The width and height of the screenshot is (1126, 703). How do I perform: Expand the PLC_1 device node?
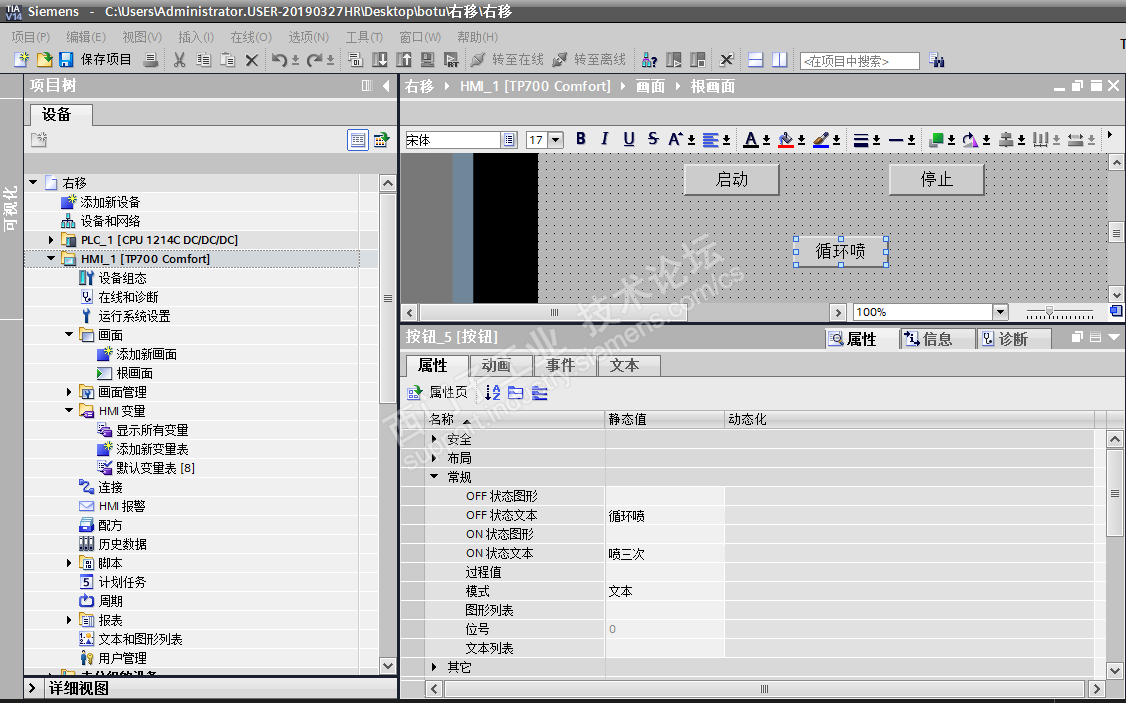point(51,240)
